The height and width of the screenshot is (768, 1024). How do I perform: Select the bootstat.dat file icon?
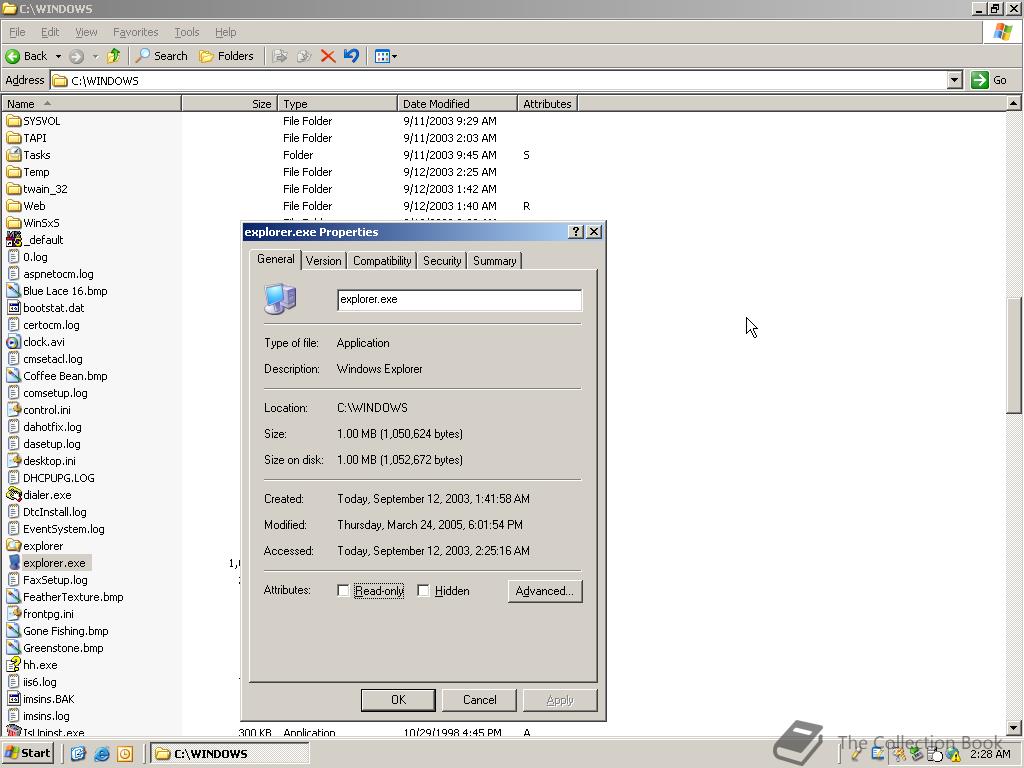pyautogui.click(x=14, y=308)
